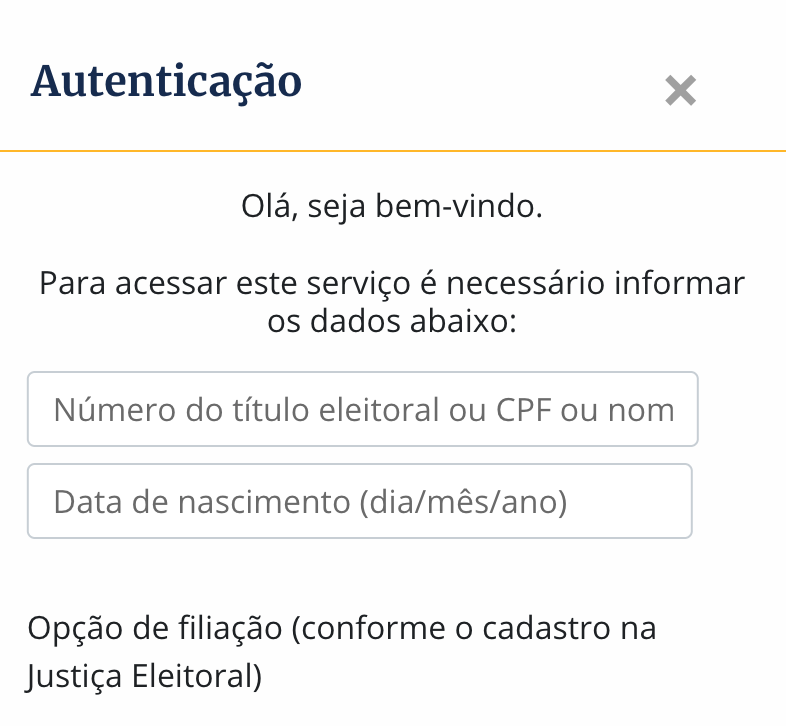Click the 'os dados abaixo:' text line
The image size is (786, 726).
point(392,323)
